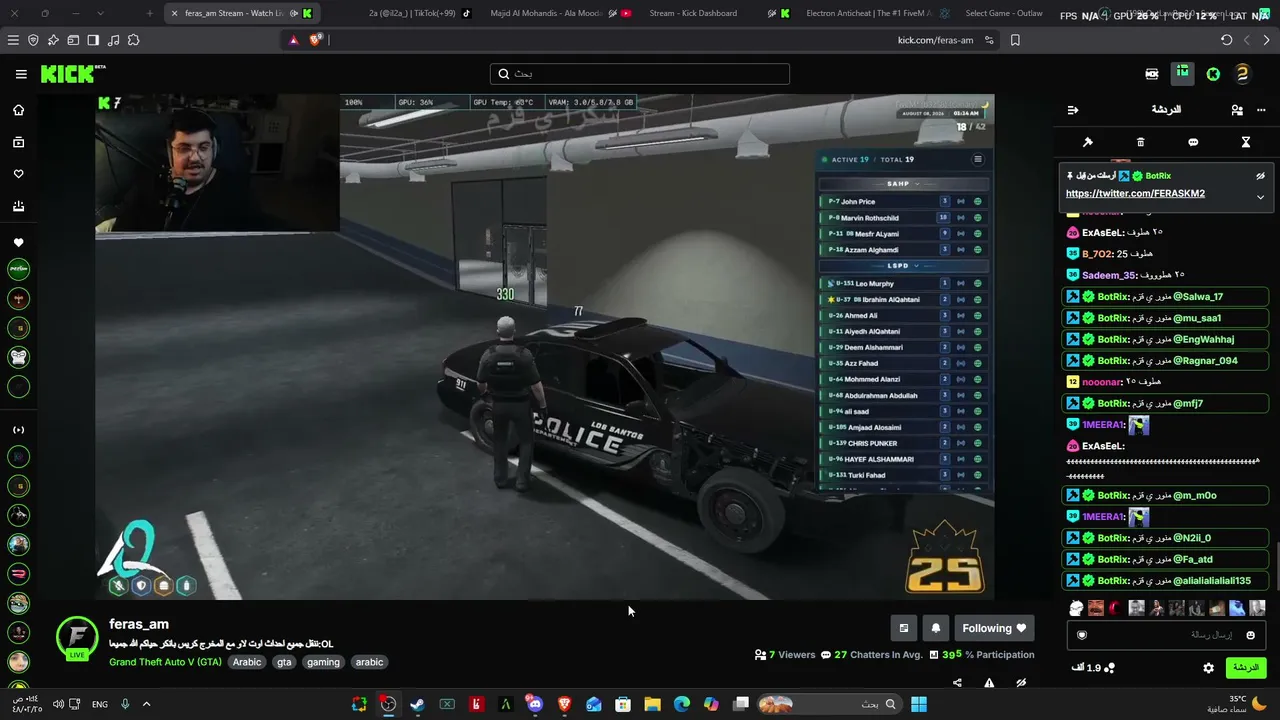Click the trash clear-chat icon

tap(1140, 142)
